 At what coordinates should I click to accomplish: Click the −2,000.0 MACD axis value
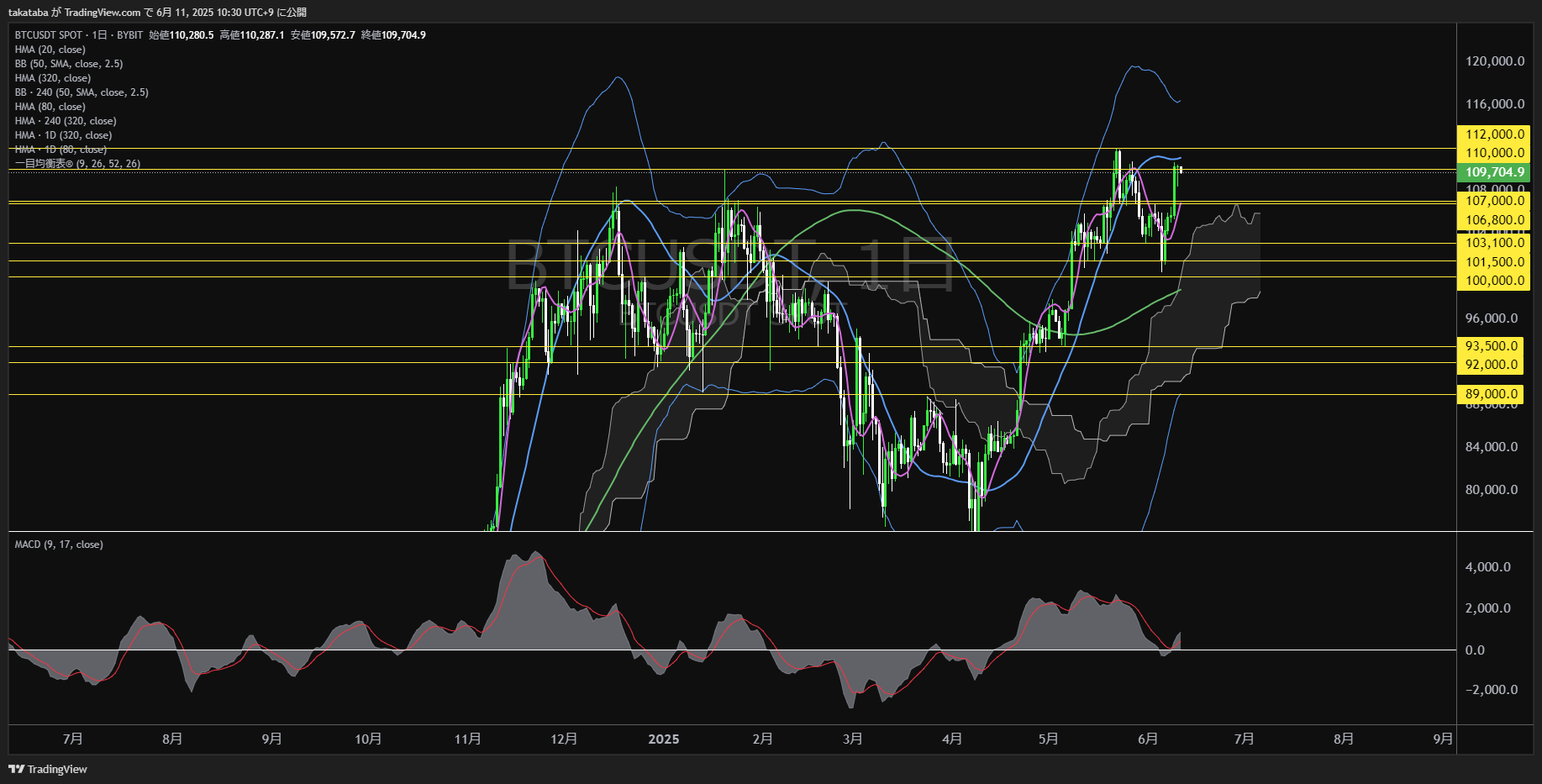point(1492,690)
